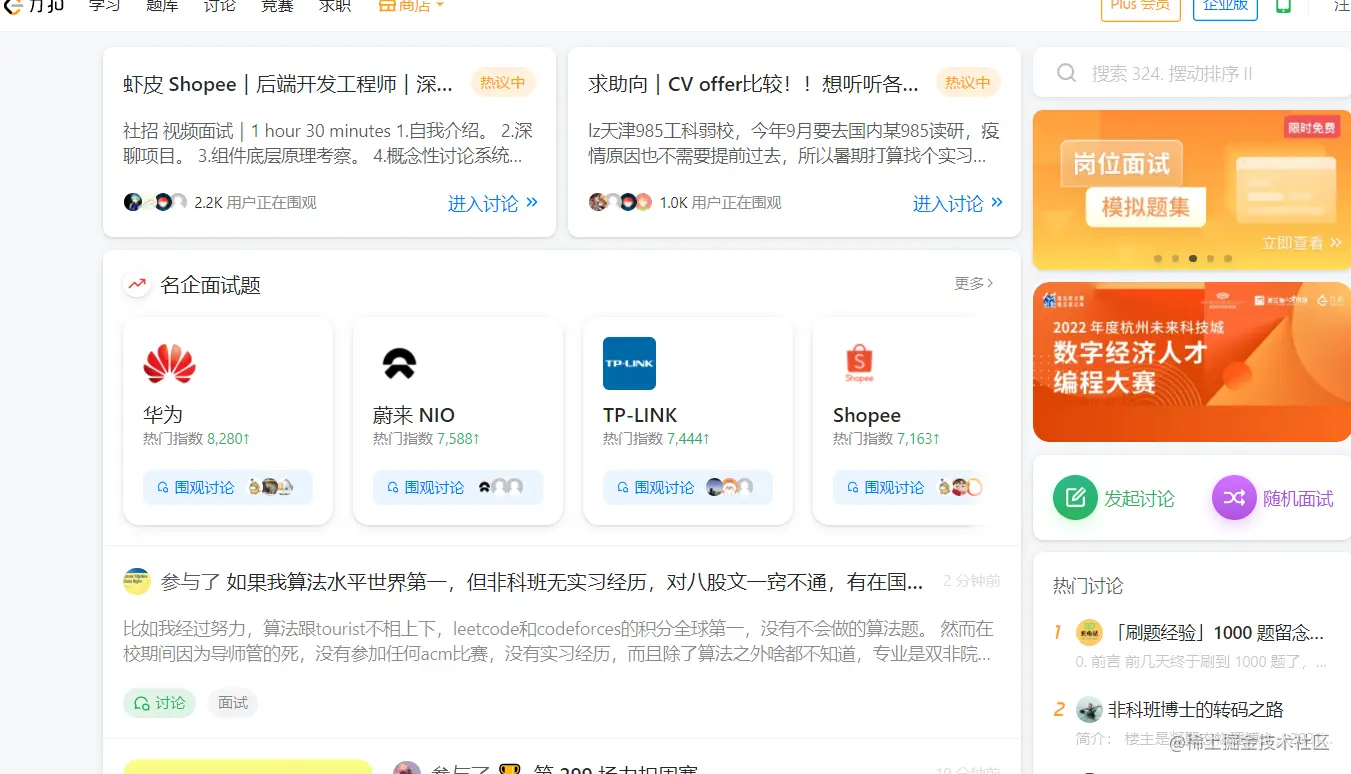This screenshot has width=1351, height=774.
Task: Click the 热门讨论 heading
Action: [x=1088, y=586]
